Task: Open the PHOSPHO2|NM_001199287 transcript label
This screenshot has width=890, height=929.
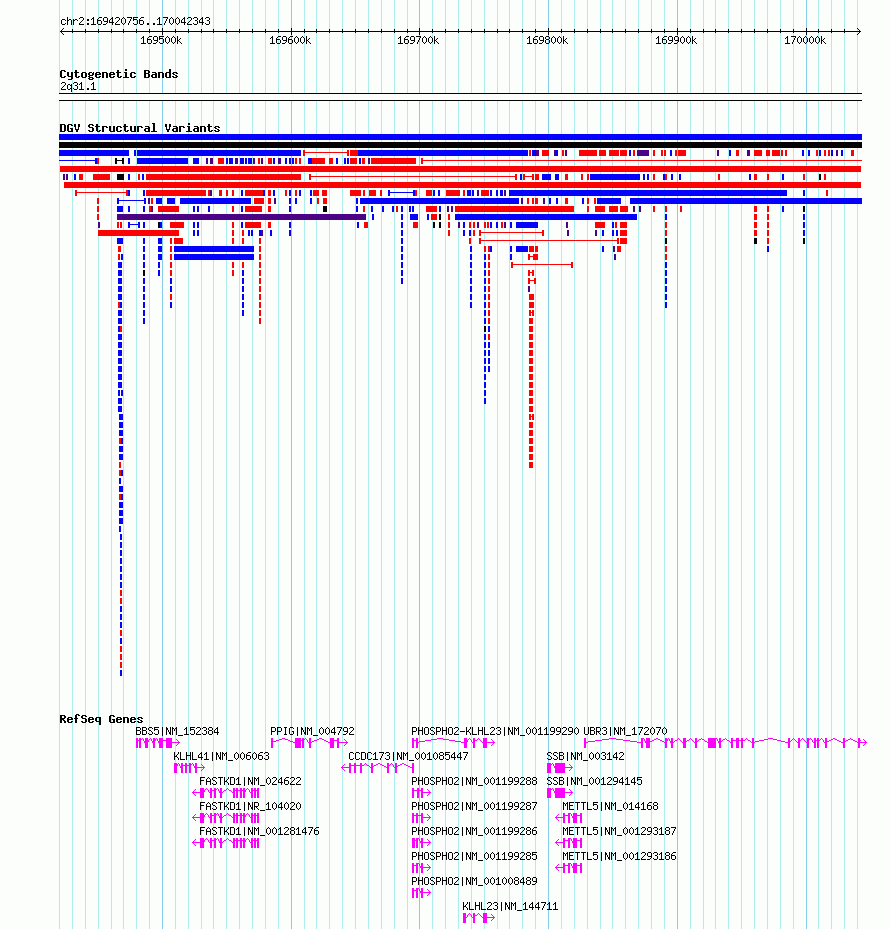Action: pyautogui.click(x=475, y=806)
